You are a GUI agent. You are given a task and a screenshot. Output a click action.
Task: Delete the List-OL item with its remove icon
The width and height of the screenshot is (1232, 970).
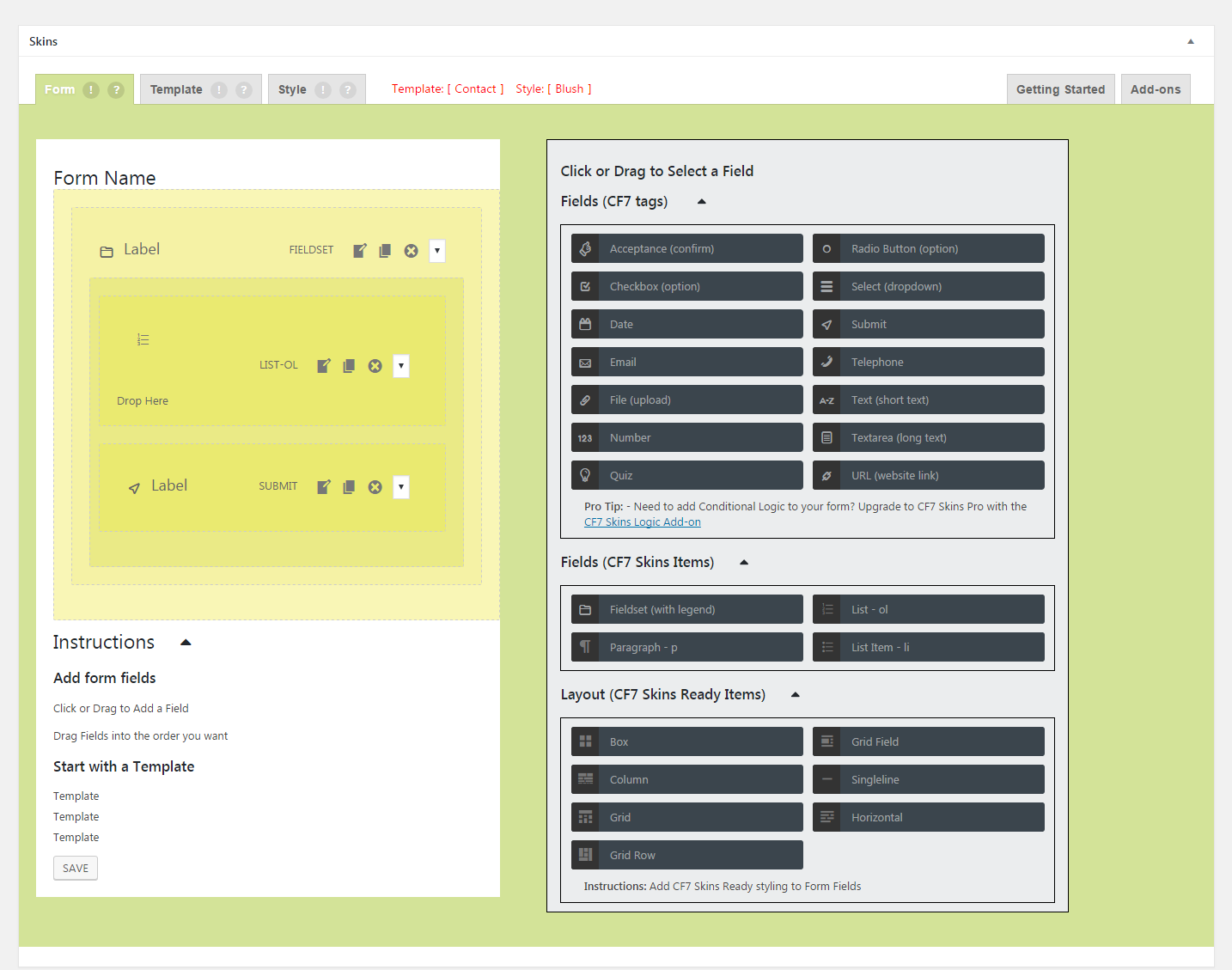[x=375, y=366]
